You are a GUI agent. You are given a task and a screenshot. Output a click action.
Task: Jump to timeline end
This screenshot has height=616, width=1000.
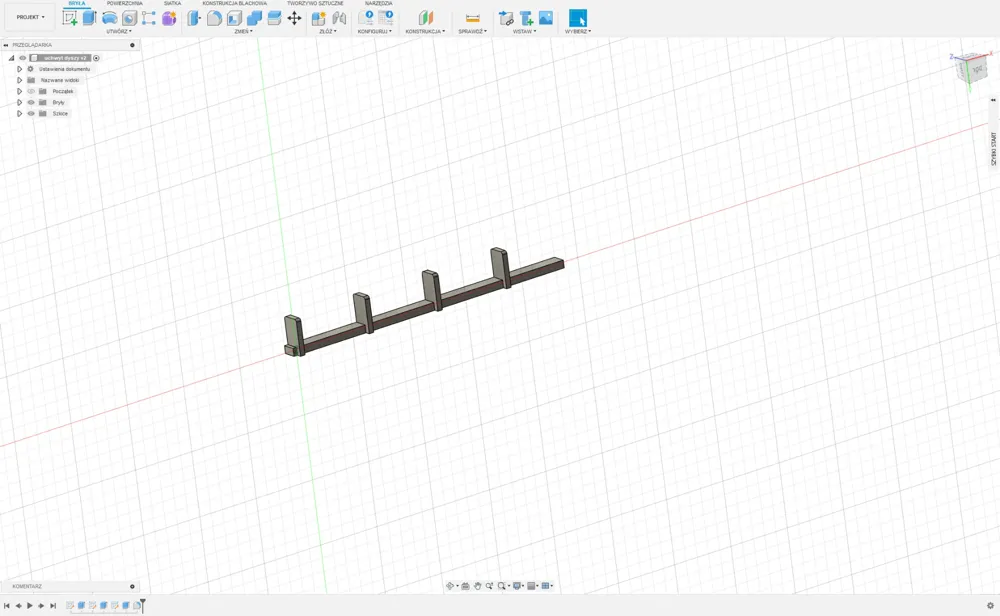tap(53, 606)
